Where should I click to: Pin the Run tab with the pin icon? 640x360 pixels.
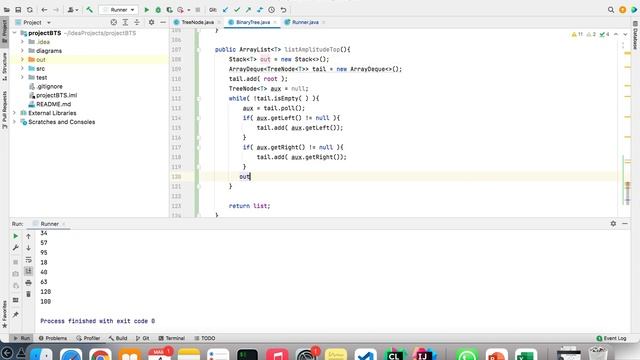[x=16, y=315]
